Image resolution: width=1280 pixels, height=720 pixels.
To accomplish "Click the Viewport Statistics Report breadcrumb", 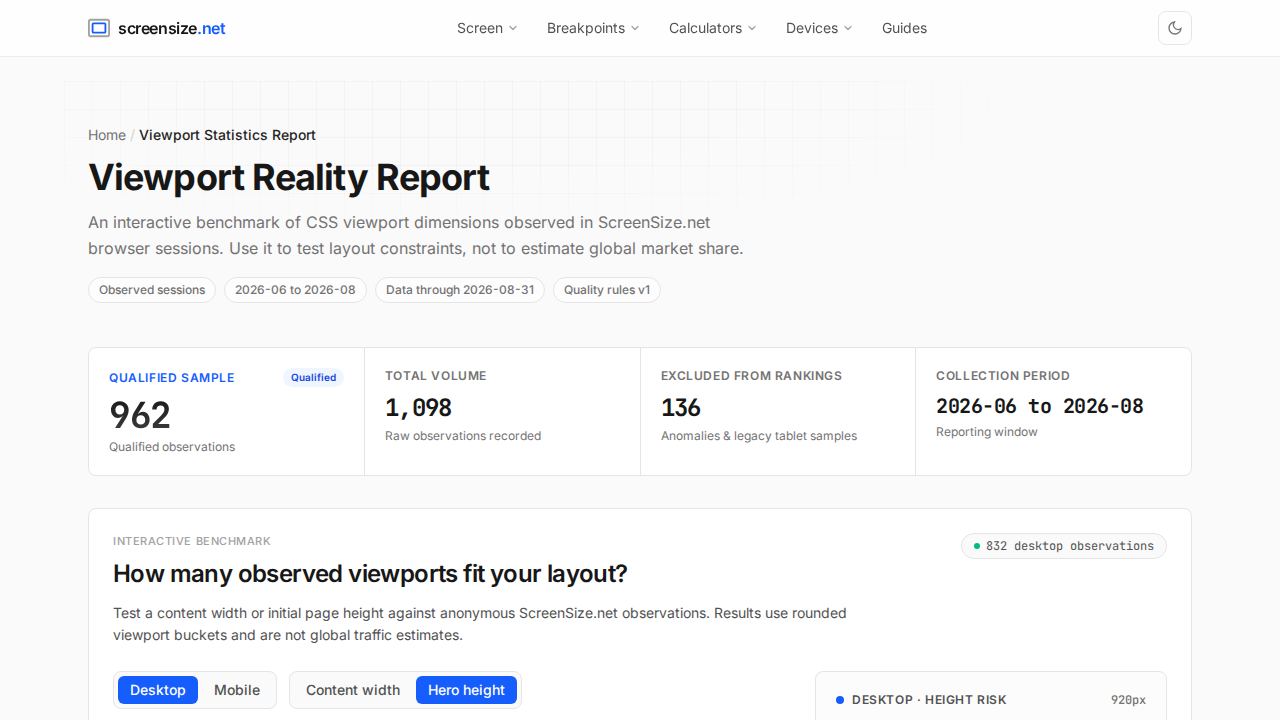I will (227, 135).
